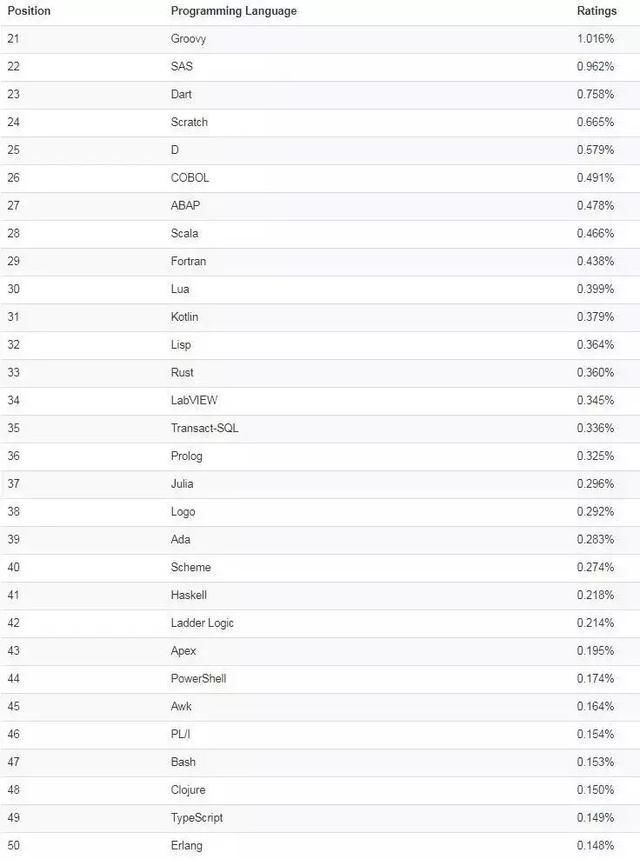Click the PowerShell language cell

(x=198, y=678)
